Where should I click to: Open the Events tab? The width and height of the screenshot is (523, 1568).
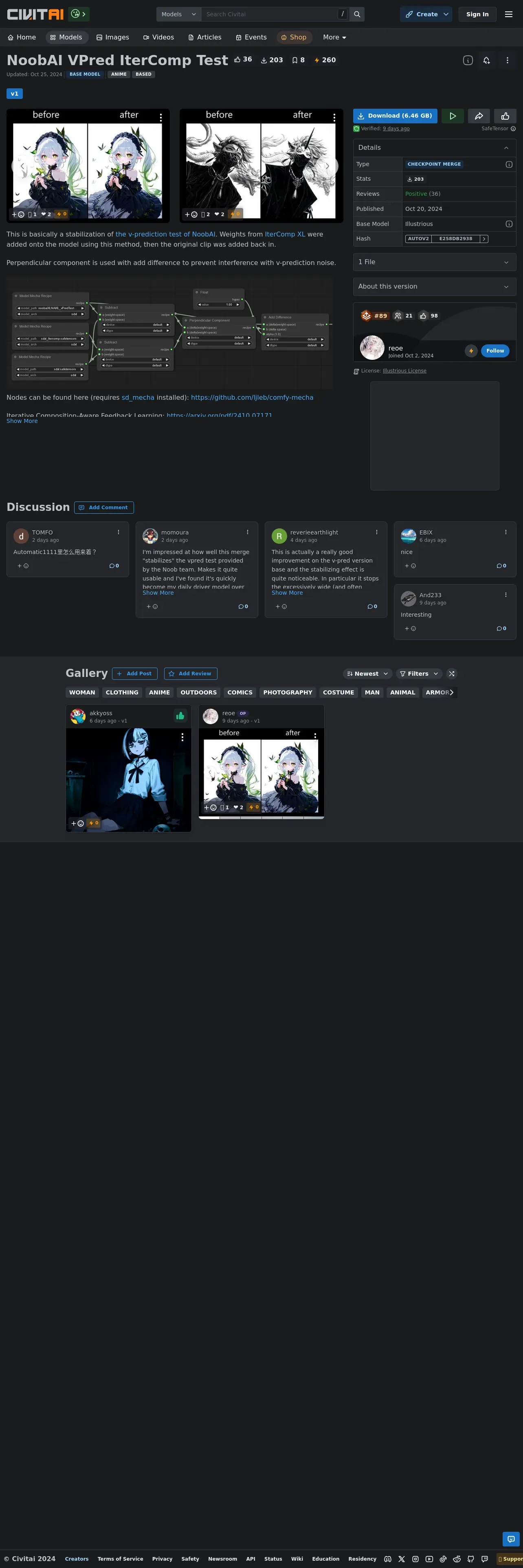(x=251, y=37)
